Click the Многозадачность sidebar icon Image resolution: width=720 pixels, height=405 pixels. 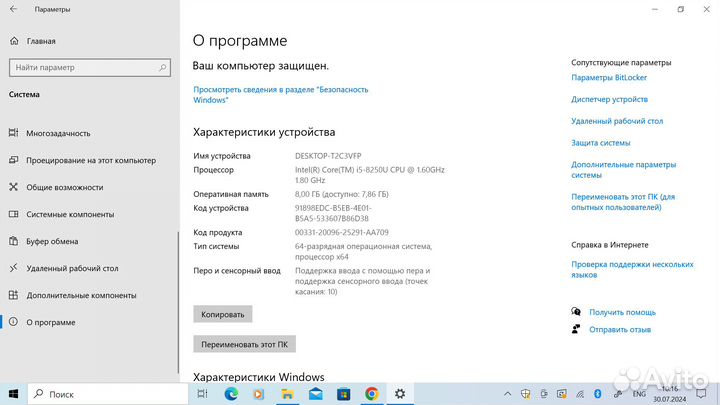[13, 133]
